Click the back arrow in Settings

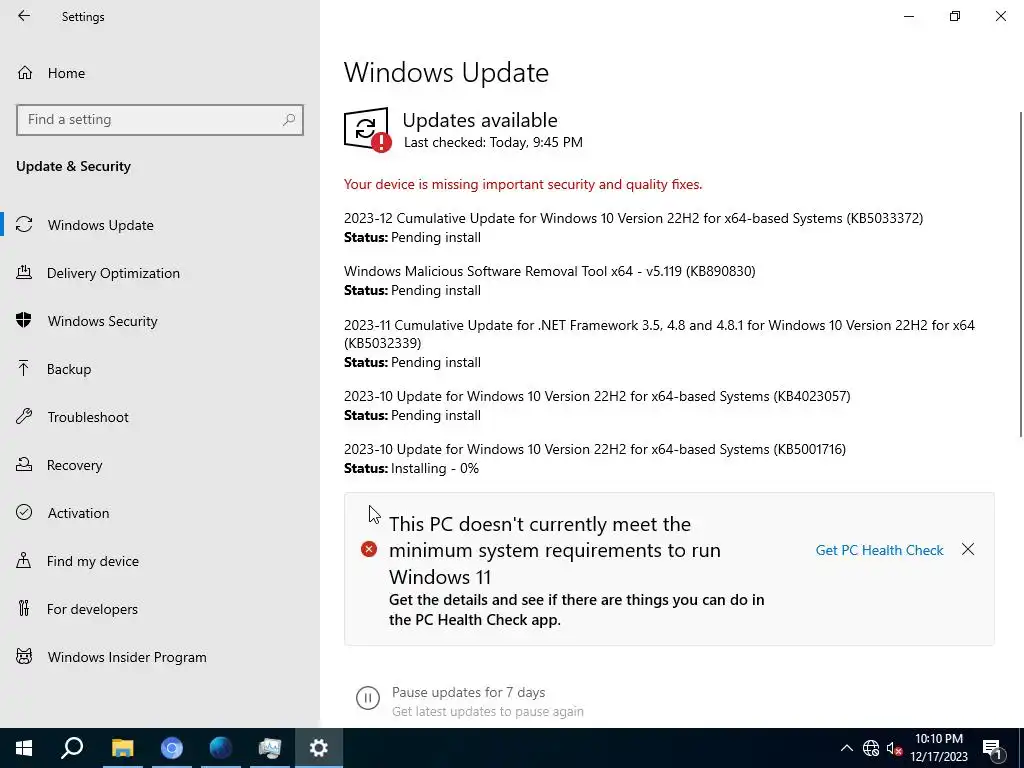[x=24, y=16]
